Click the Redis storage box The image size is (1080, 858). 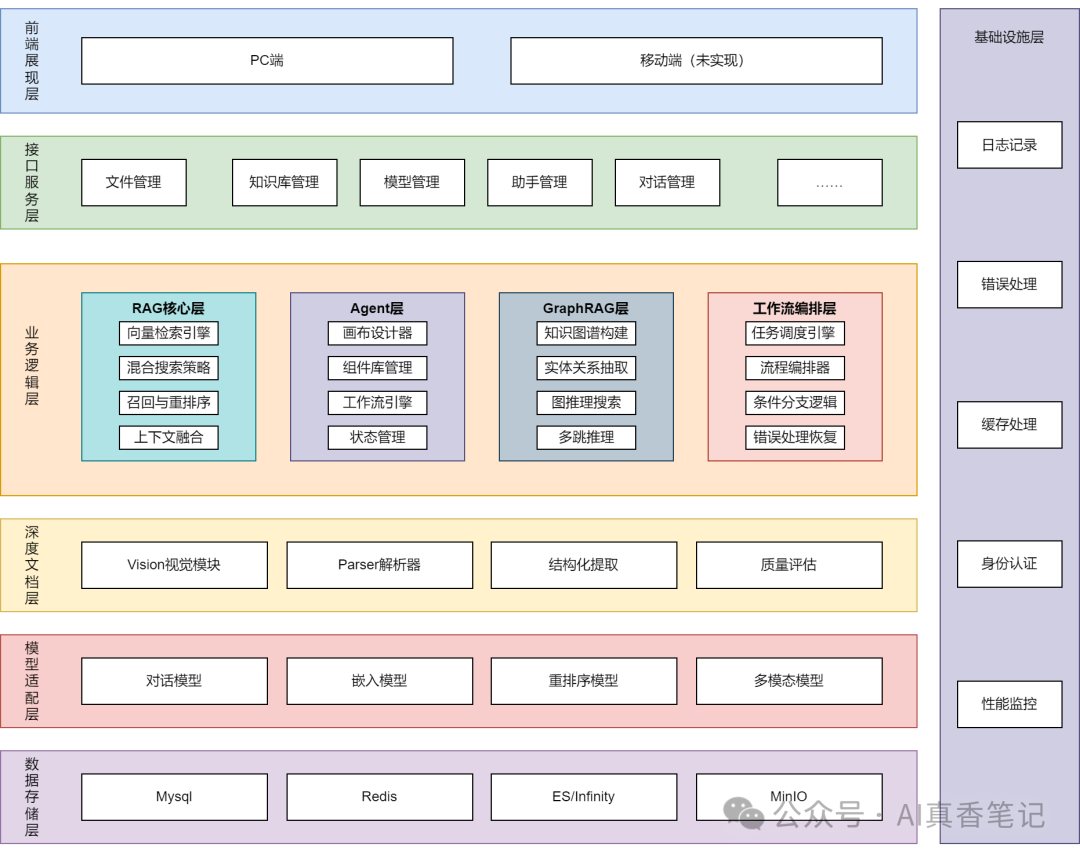(x=379, y=797)
